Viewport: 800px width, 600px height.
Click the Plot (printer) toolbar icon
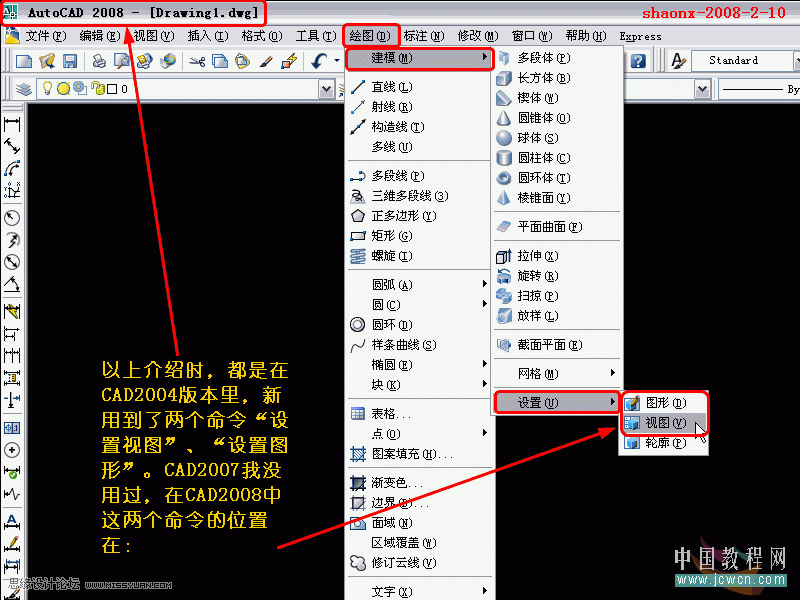click(99, 61)
